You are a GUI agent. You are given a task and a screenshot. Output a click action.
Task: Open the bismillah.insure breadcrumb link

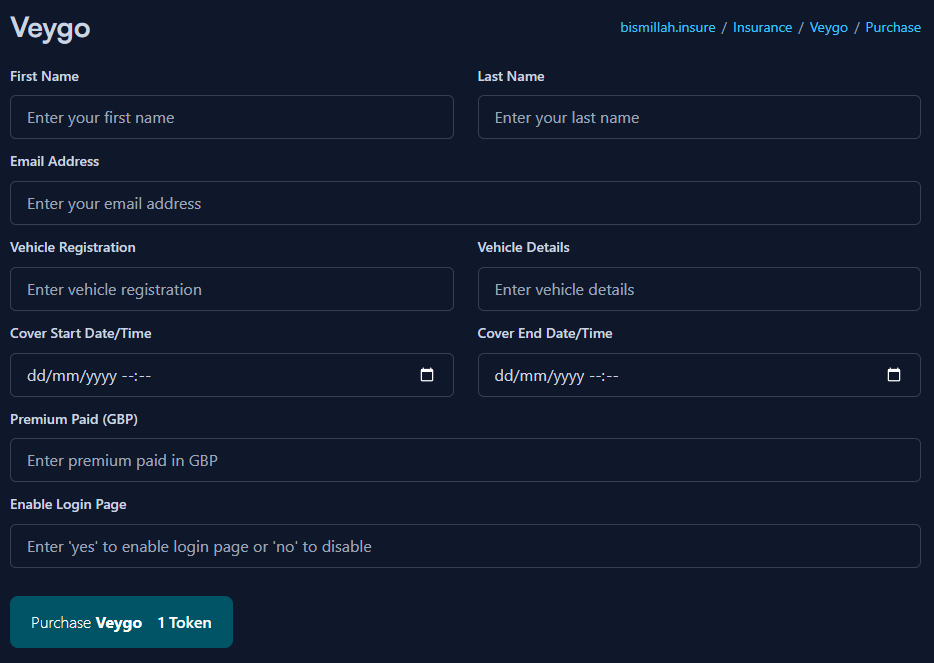point(667,27)
